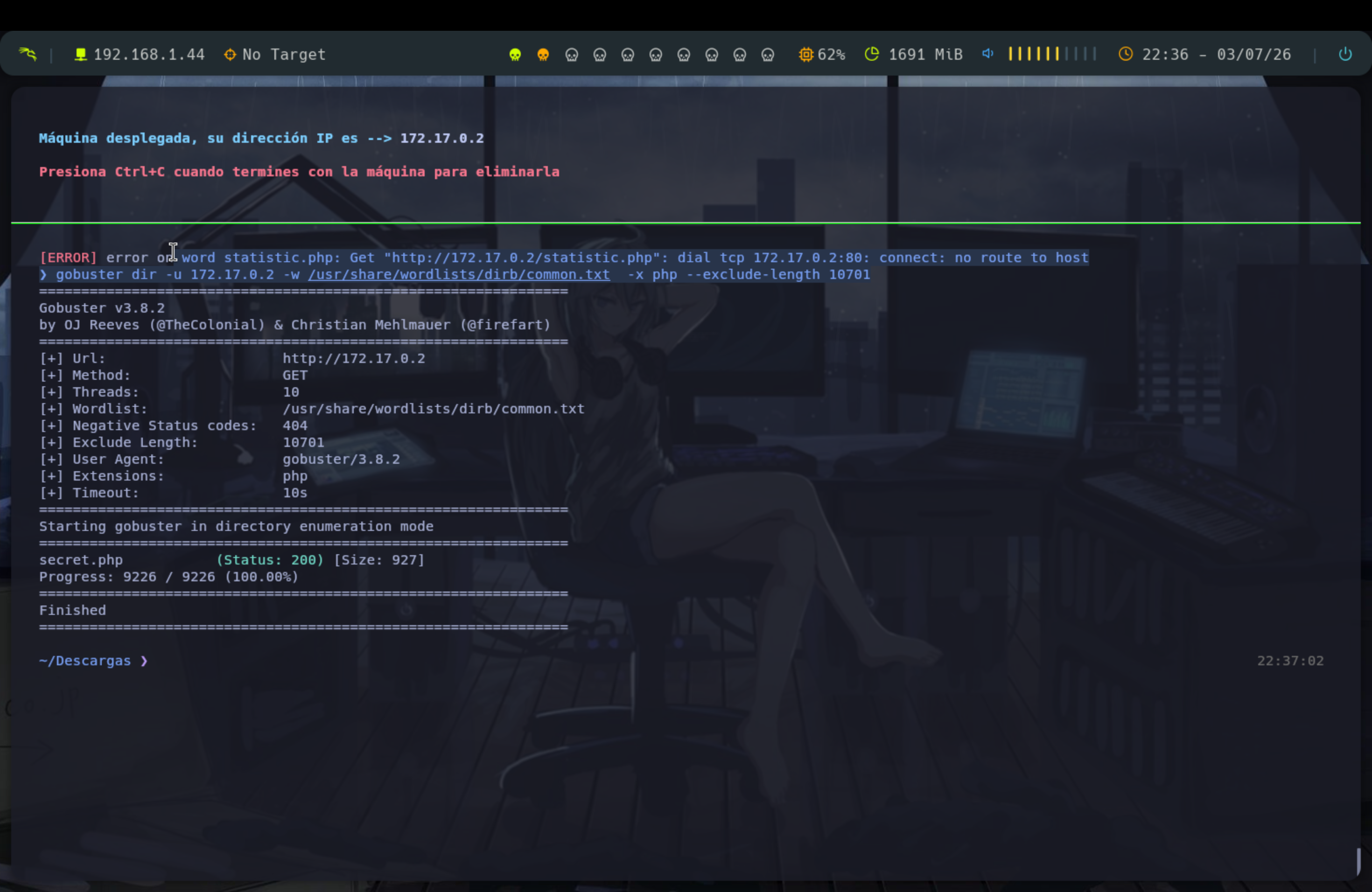Click the memory pie icon beside 1691 MiB

pos(872,54)
